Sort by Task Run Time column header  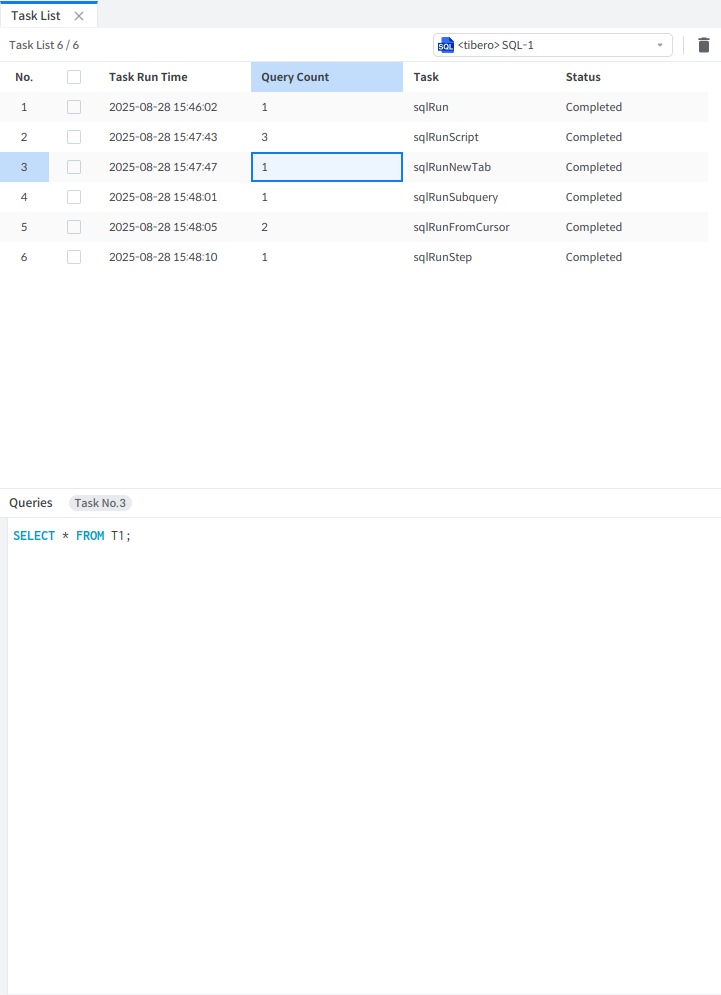click(148, 77)
